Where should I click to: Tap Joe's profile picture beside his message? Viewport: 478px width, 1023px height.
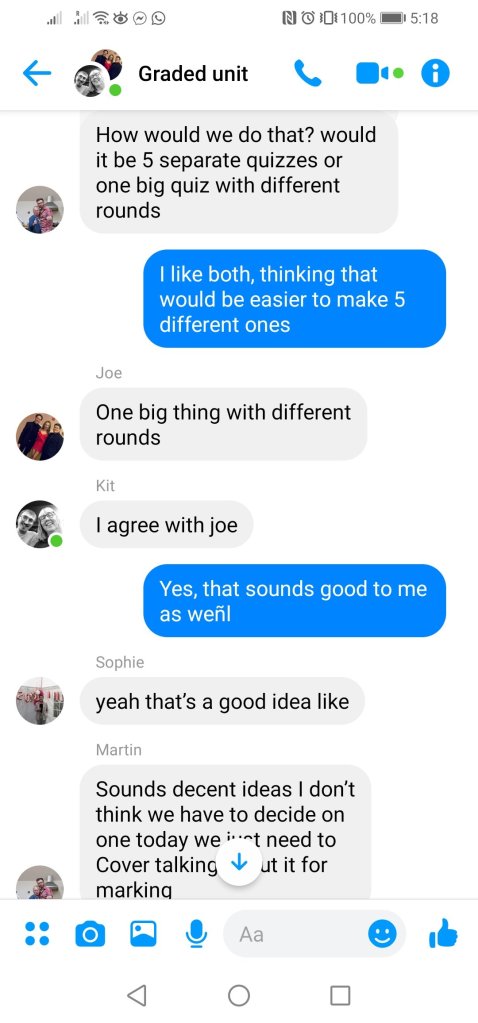click(40, 436)
